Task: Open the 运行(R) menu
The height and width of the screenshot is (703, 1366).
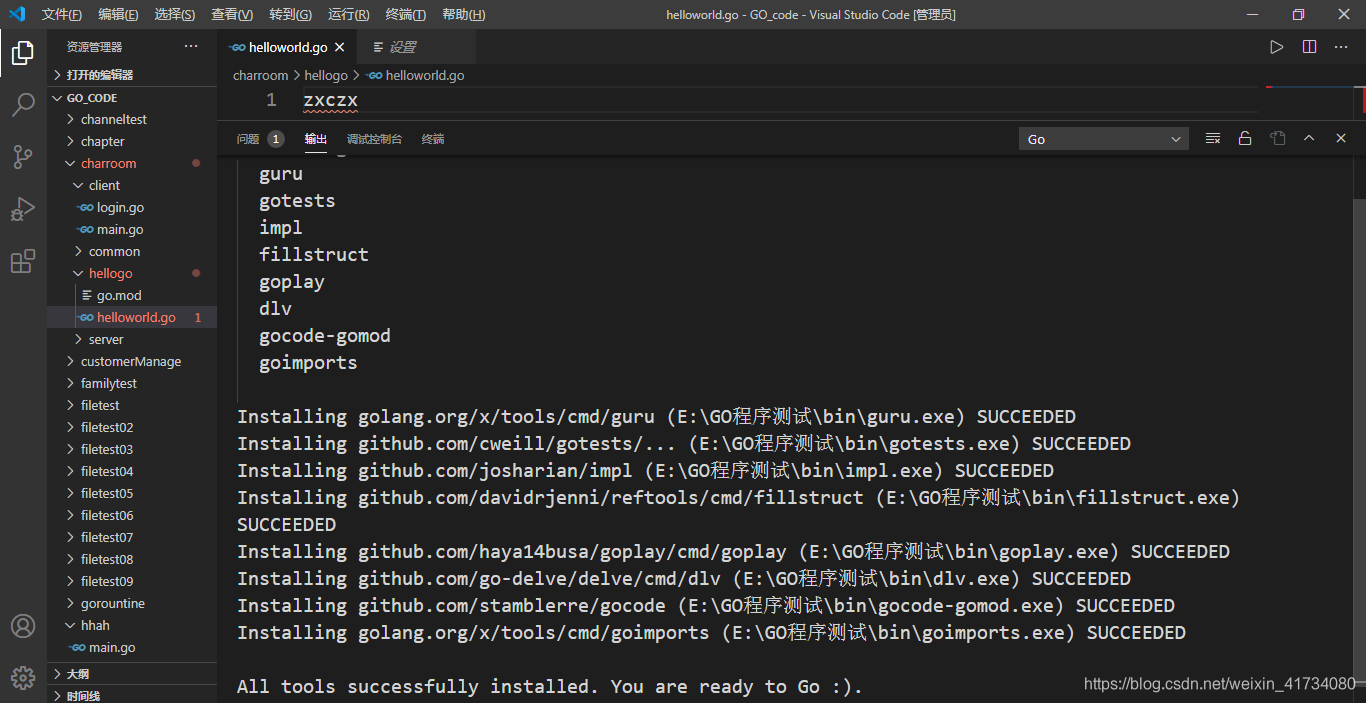Action: (x=348, y=14)
